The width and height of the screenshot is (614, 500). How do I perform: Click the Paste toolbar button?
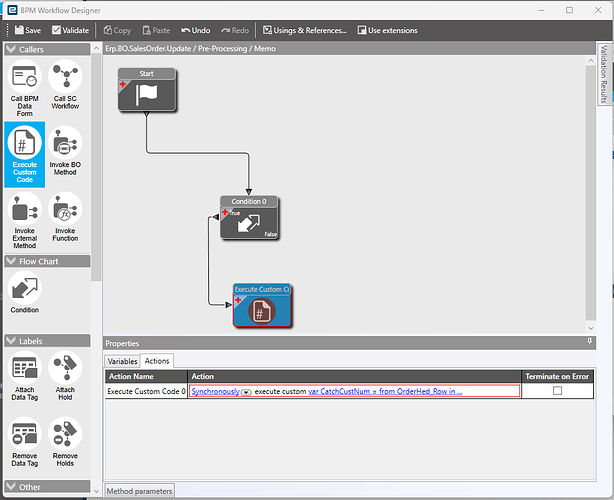tap(156, 30)
